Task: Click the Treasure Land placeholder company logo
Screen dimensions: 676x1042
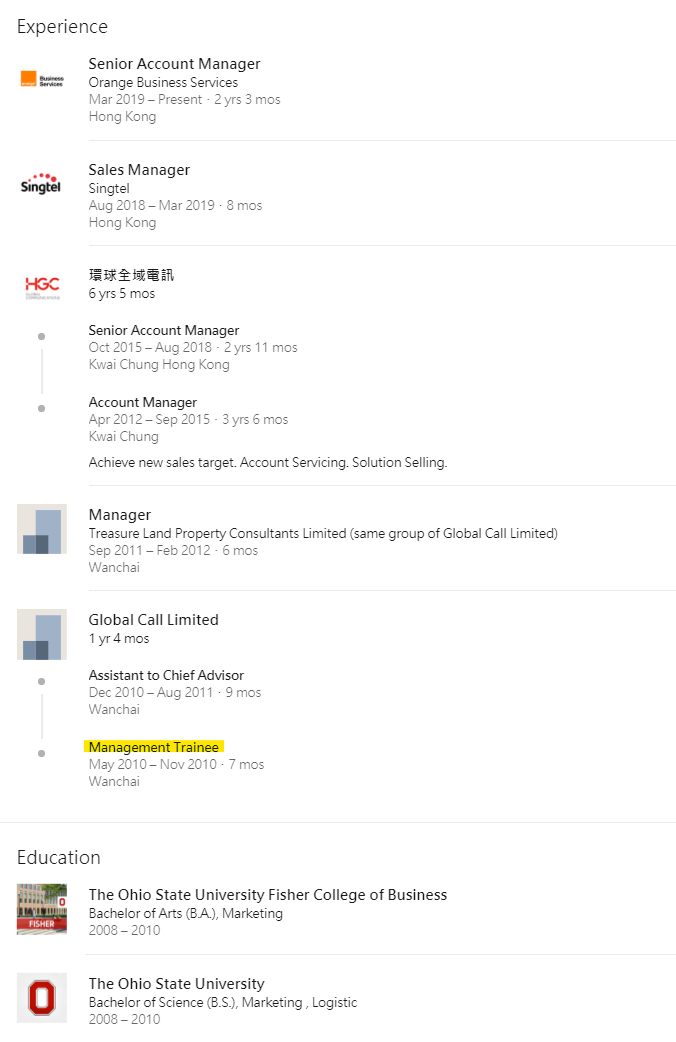Action: (42, 529)
